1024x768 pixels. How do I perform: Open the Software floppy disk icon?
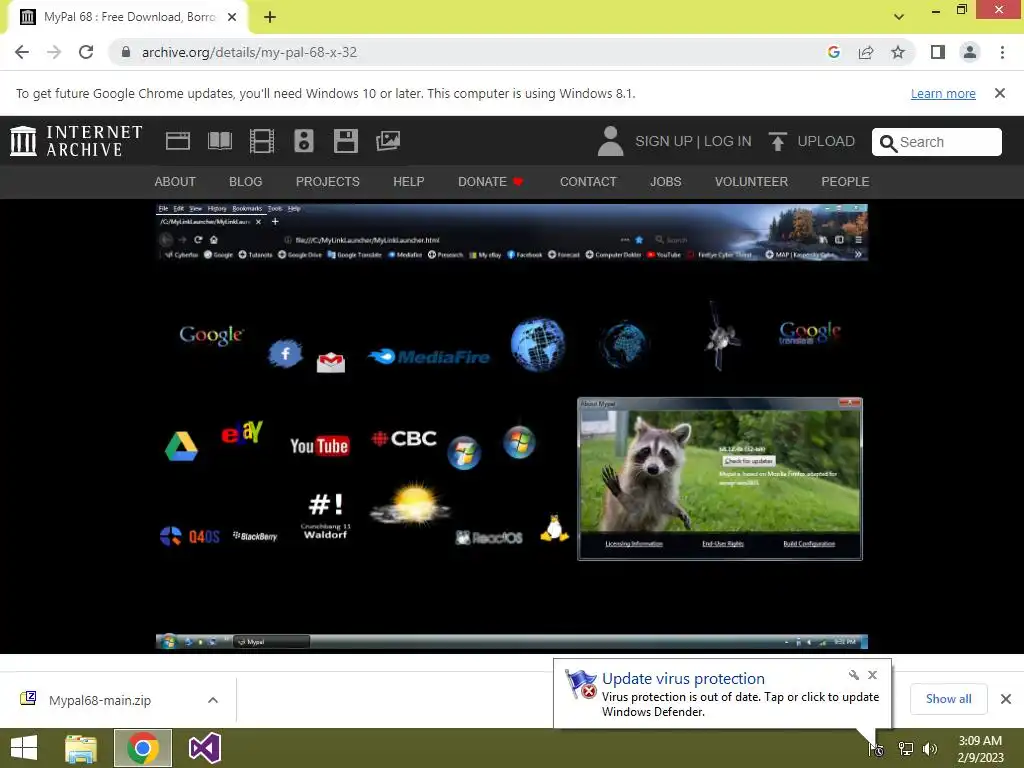click(x=345, y=141)
